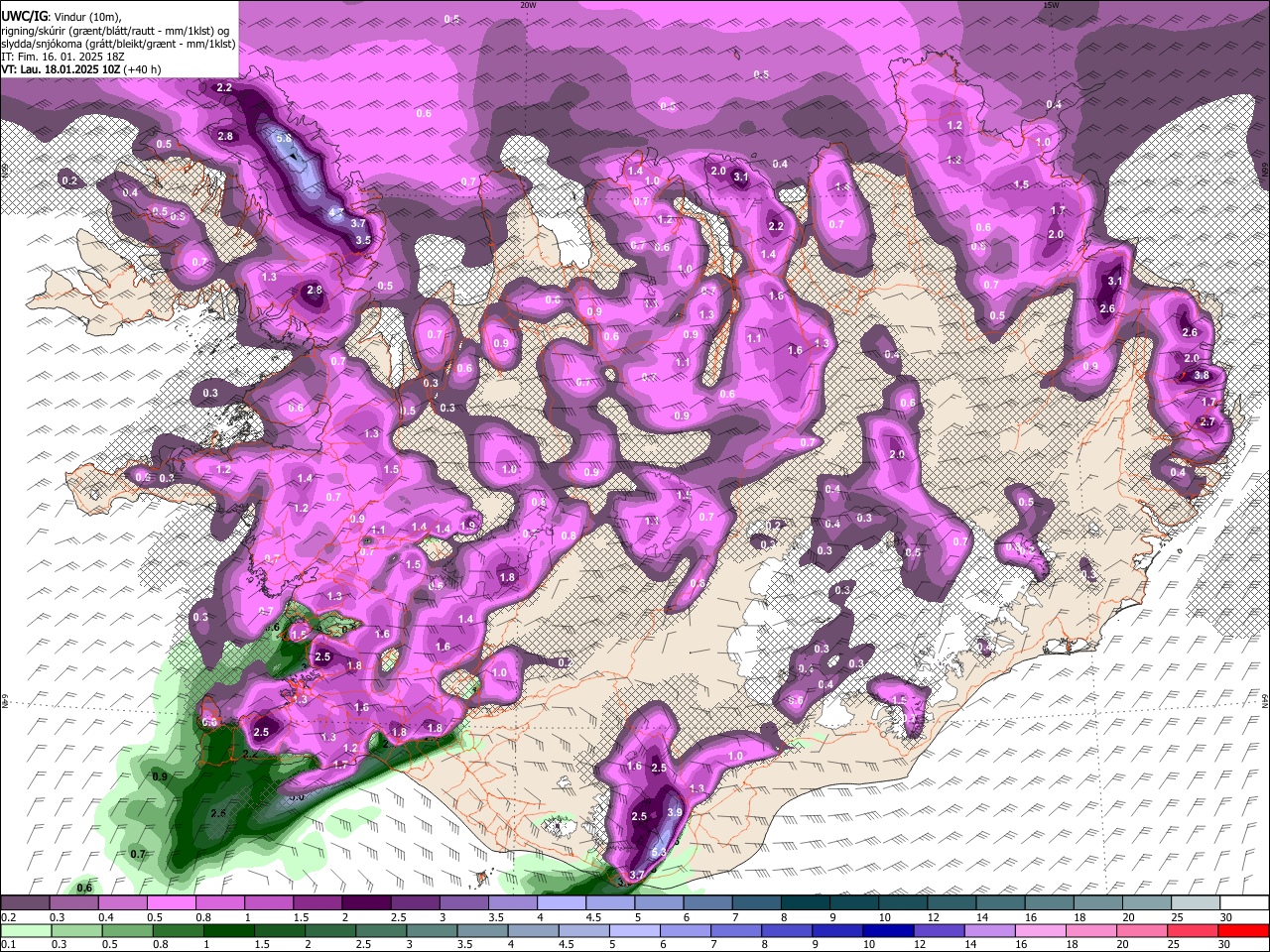Click the 'IT: Fim. 16. 01. 2025 18Z' line
Viewport: 1270px width, 952px height.
point(61,57)
